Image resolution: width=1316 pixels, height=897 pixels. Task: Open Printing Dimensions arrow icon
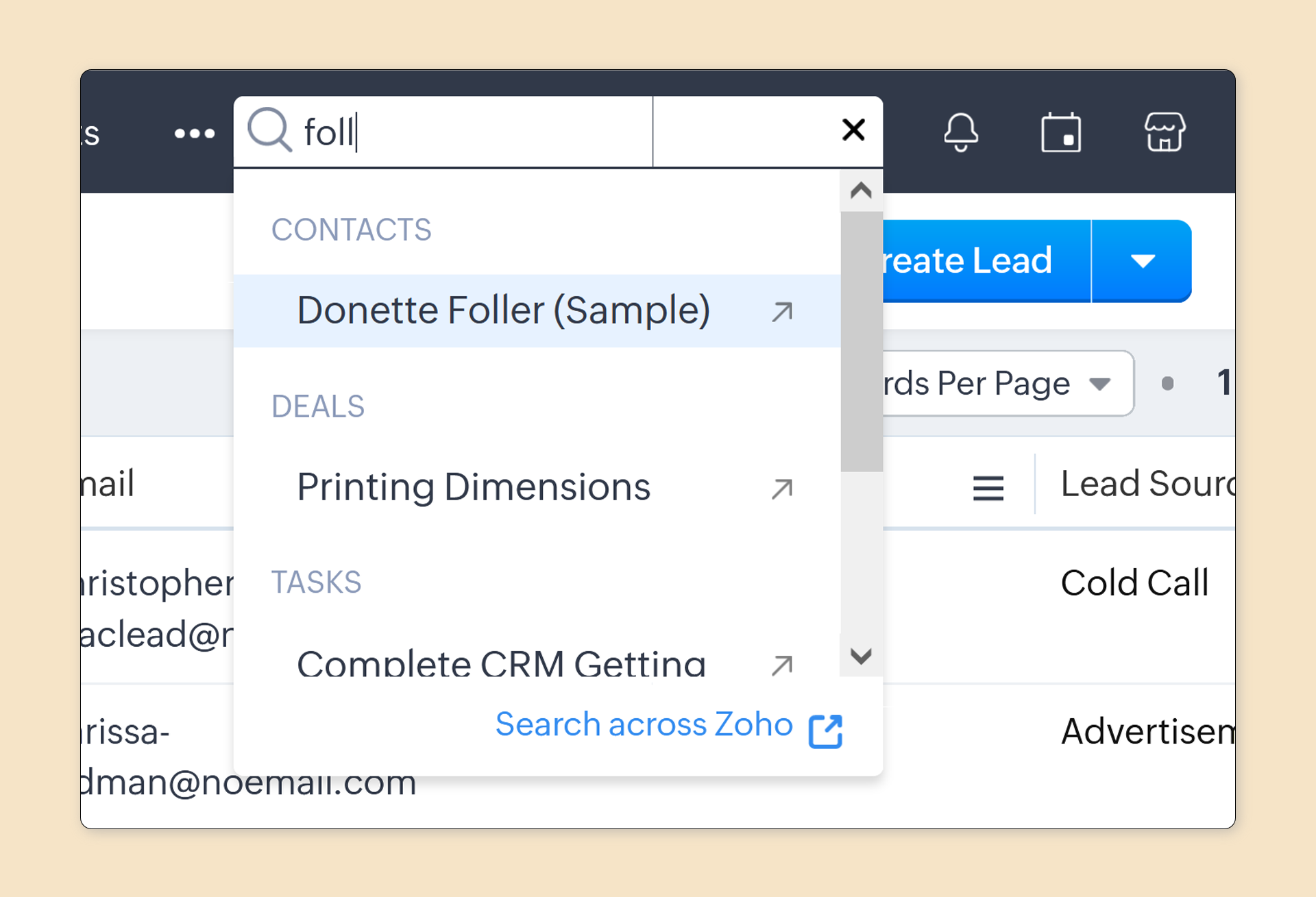click(x=782, y=489)
